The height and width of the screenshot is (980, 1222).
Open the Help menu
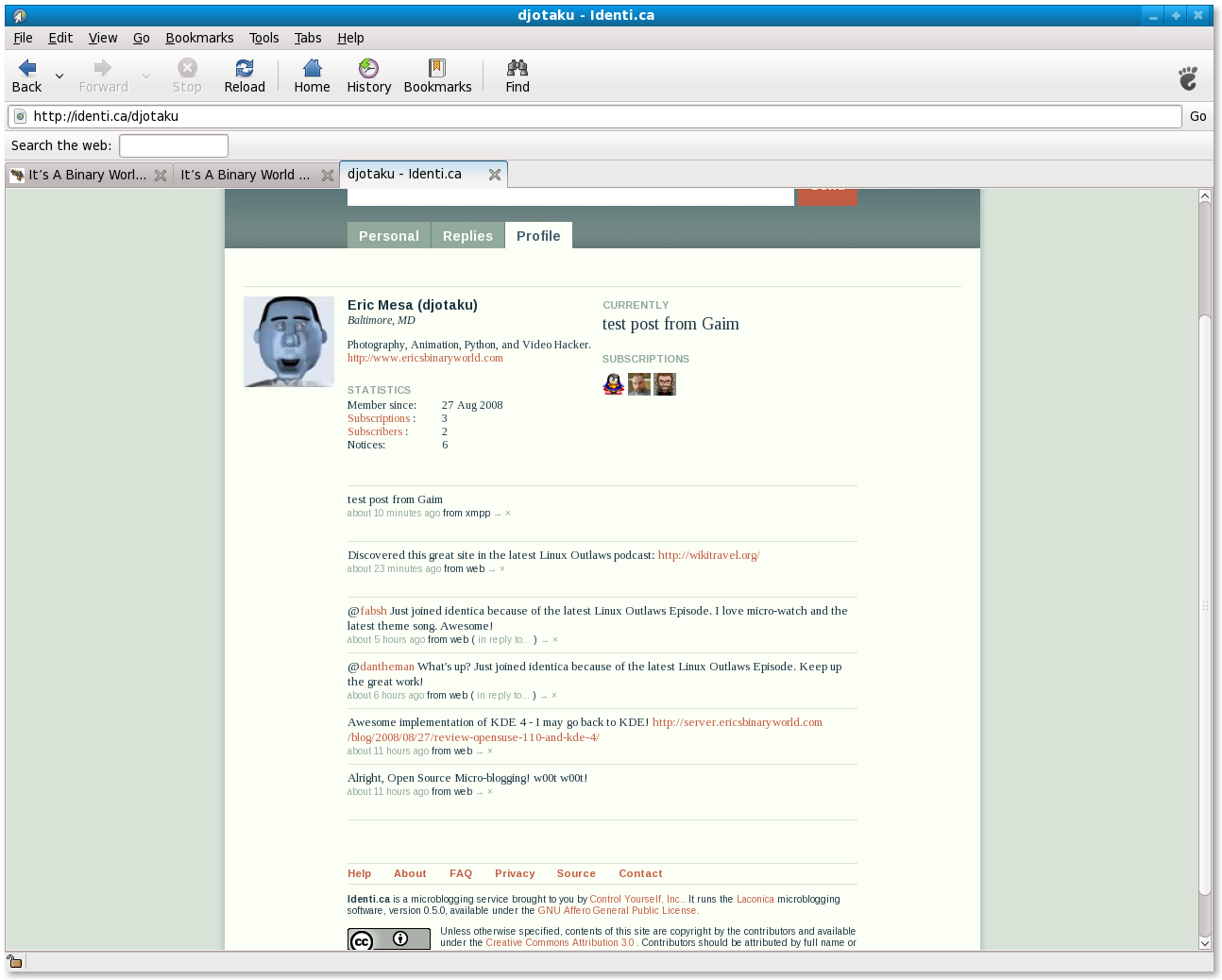(x=350, y=38)
